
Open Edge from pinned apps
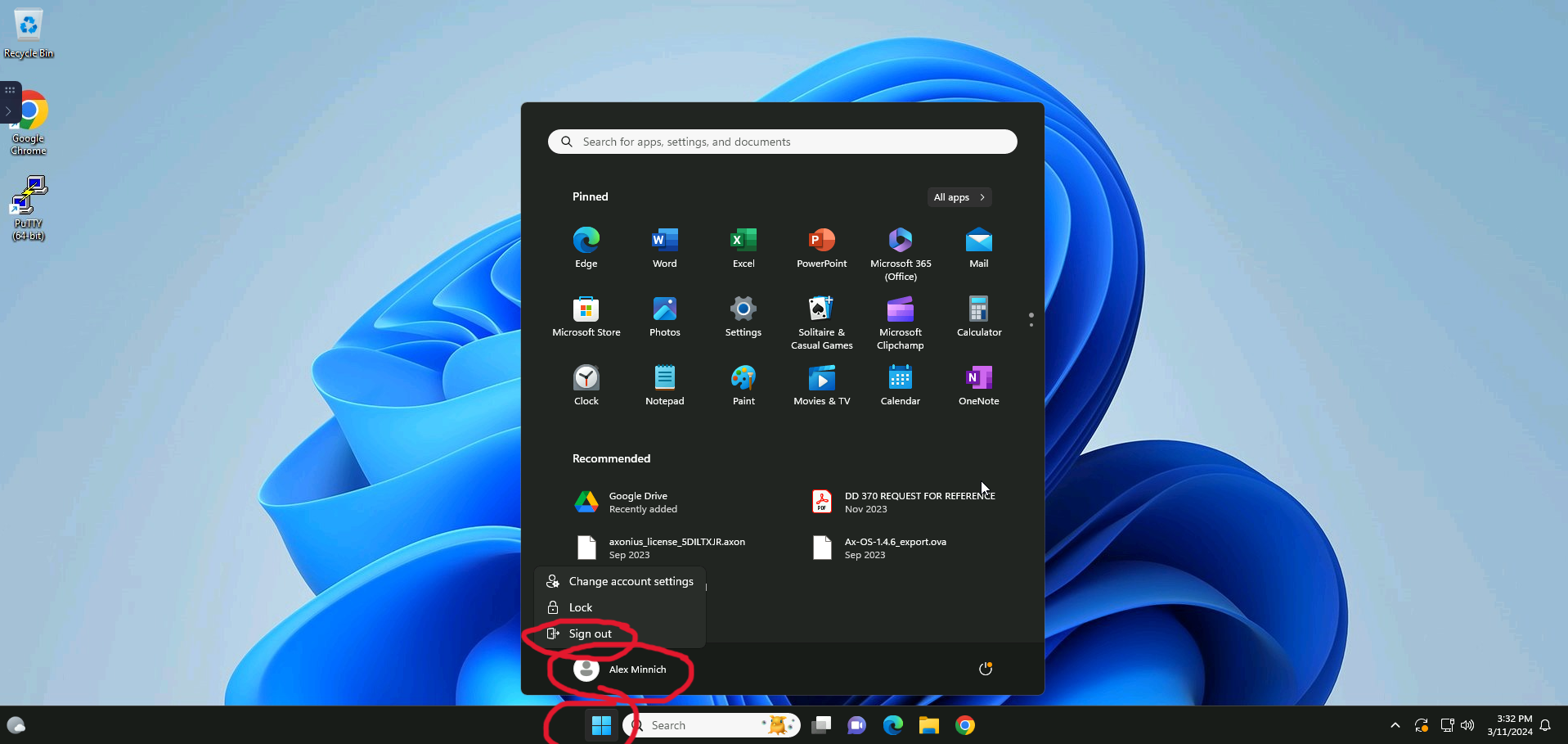pos(586,248)
